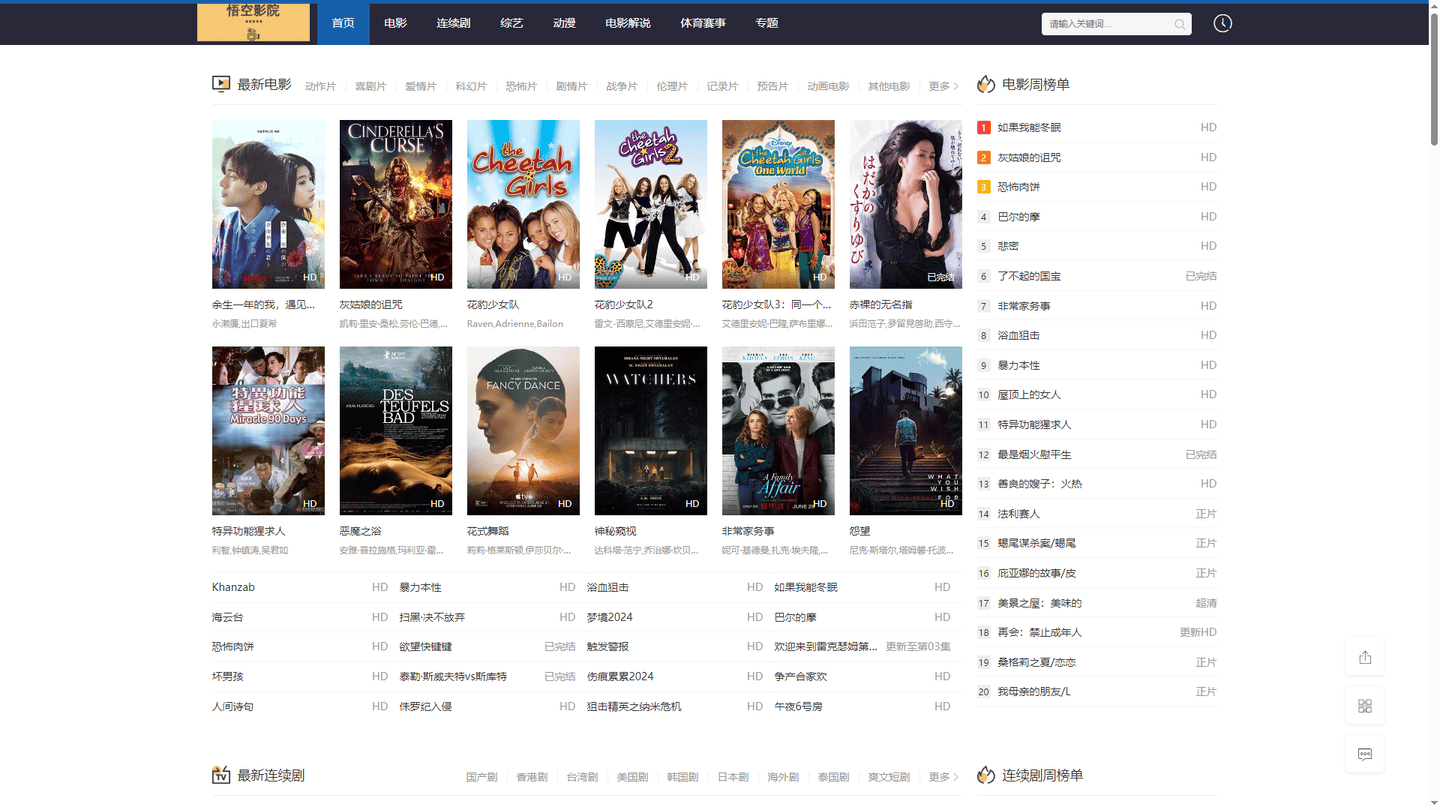Open the 连续剧 navigation tab
The height and width of the screenshot is (810, 1440).
tap(453, 23)
